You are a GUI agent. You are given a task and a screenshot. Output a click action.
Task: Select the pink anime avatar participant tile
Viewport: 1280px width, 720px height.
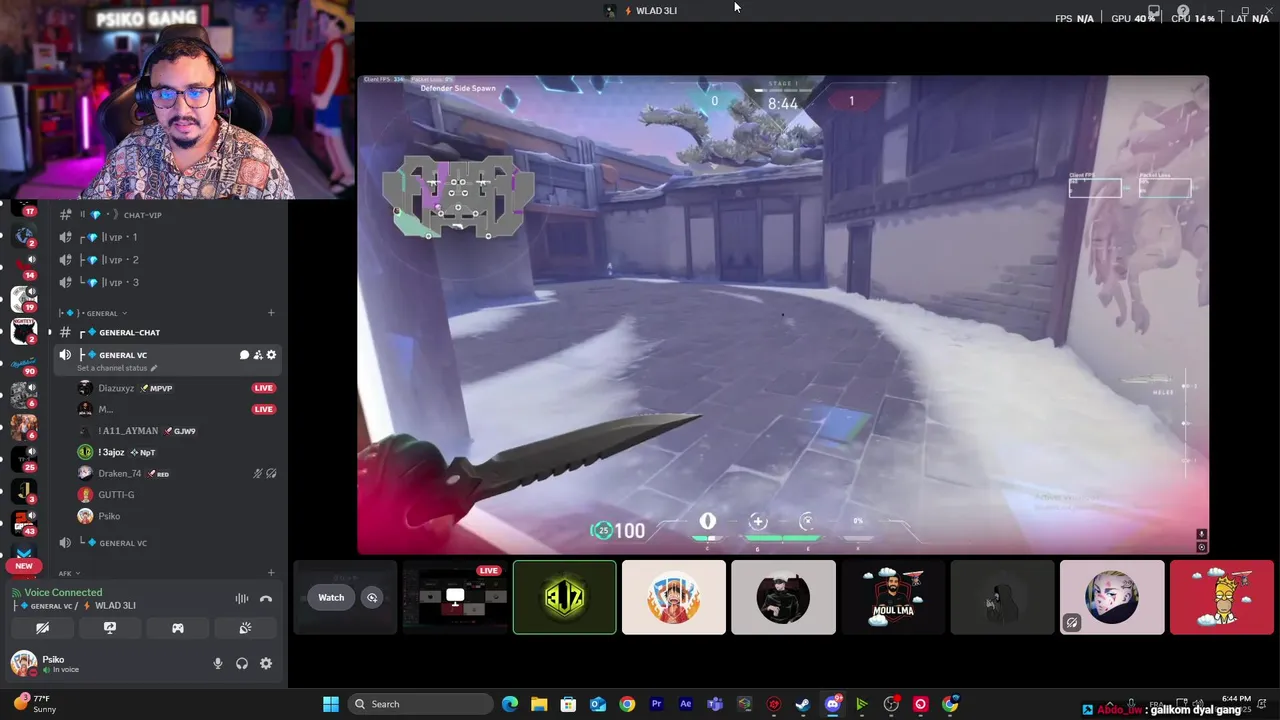pyautogui.click(x=1112, y=597)
